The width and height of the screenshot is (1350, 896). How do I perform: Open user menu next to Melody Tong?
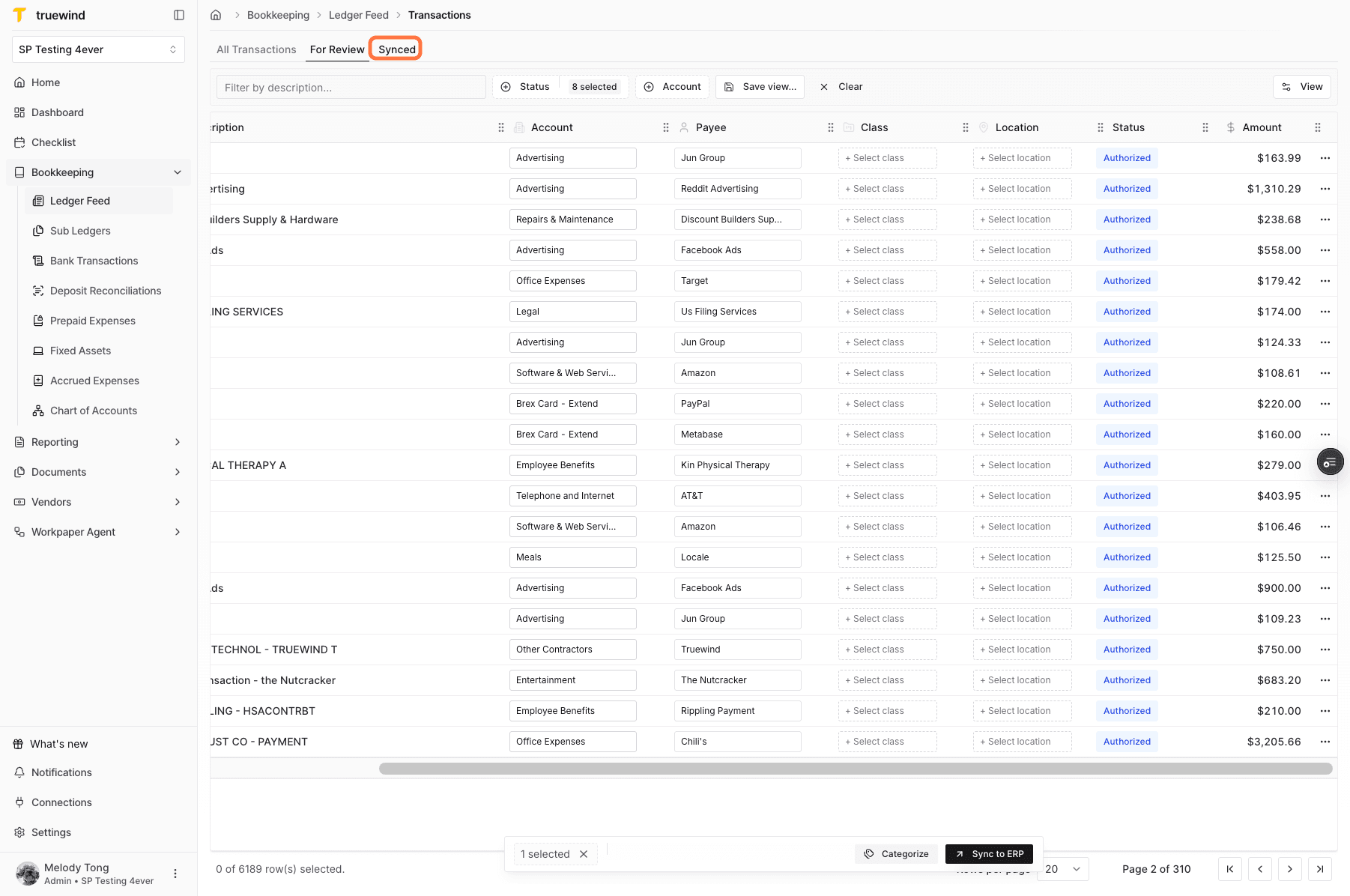coord(175,874)
